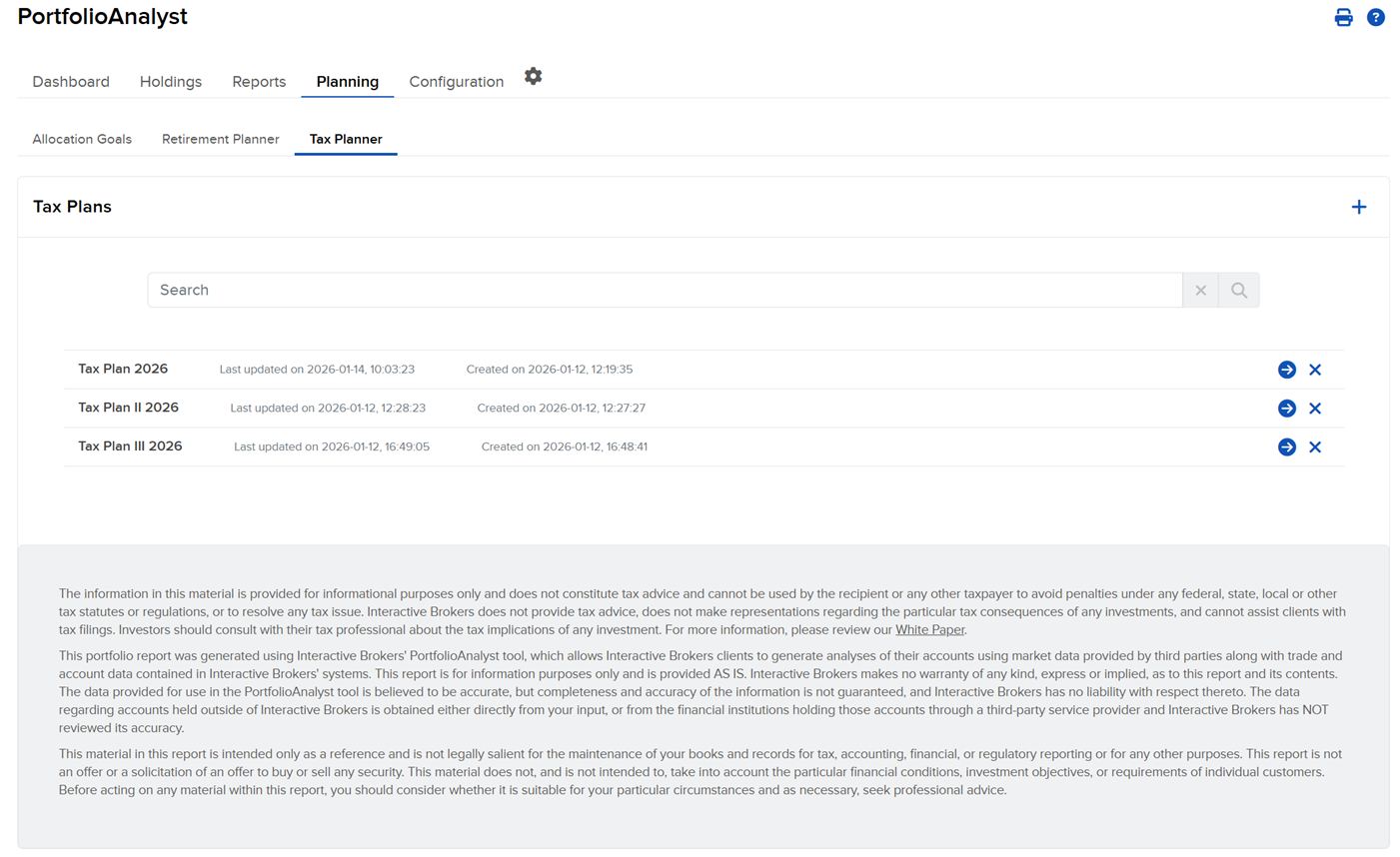Image resolution: width=1400 pixels, height=857 pixels.
Task: Open the White Paper link in the disclaimer
Action: coord(929,629)
